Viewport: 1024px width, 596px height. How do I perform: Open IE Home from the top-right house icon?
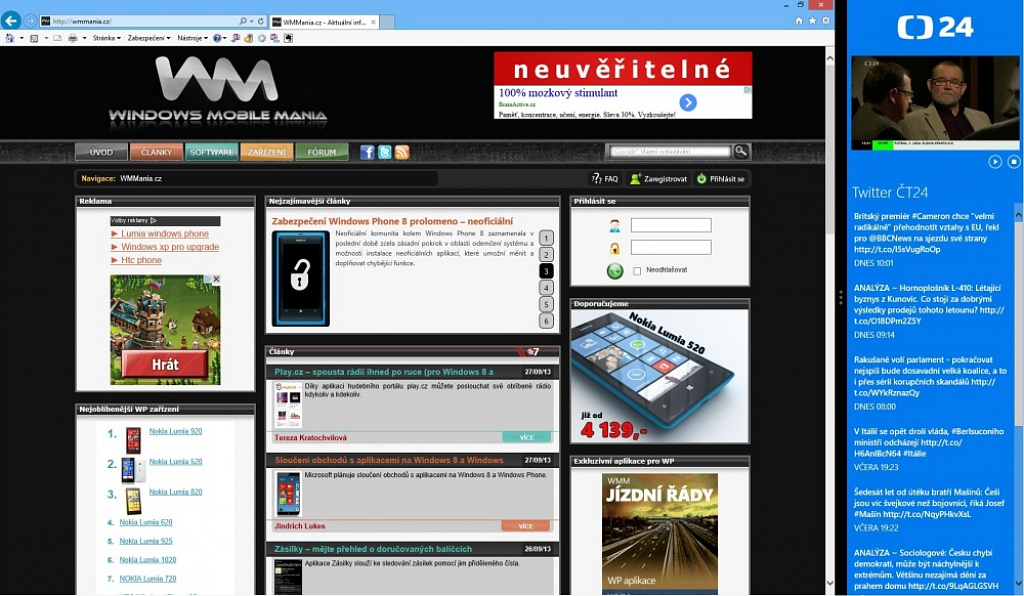pos(798,21)
